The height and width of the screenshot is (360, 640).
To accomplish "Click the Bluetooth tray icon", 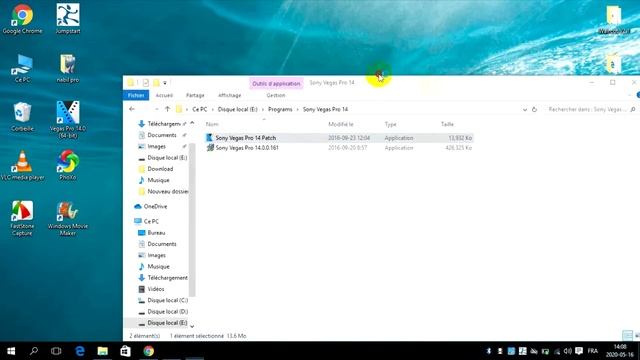I will (x=489, y=351).
